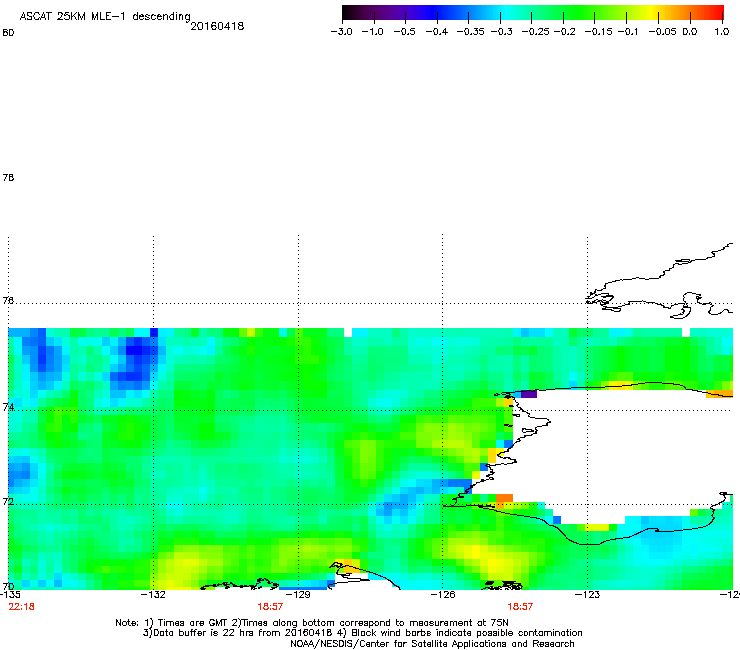740x650 pixels.
Task: Pick the cyan section of the color bar
Action: click(x=503, y=13)
